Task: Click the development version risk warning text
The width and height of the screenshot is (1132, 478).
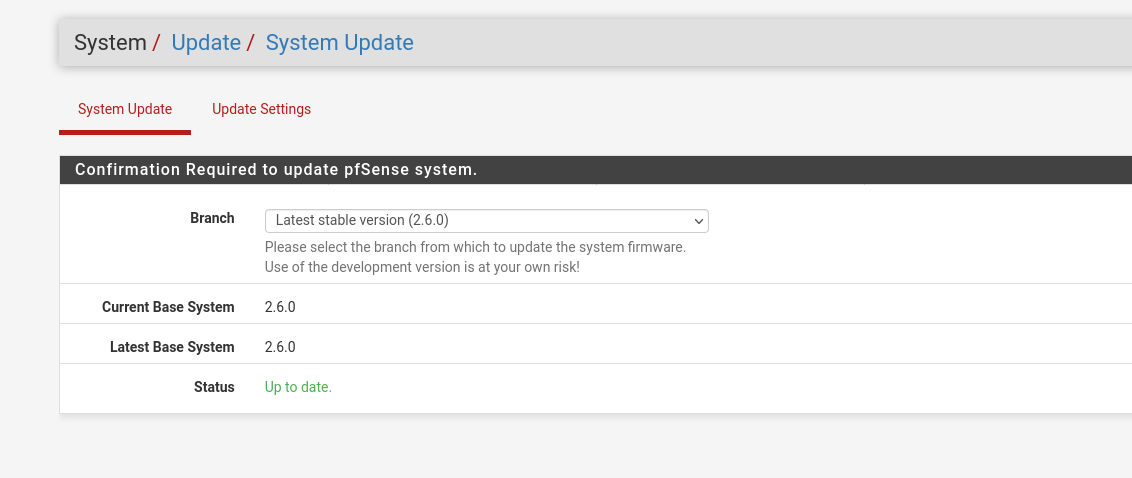Action: point(422,267)
